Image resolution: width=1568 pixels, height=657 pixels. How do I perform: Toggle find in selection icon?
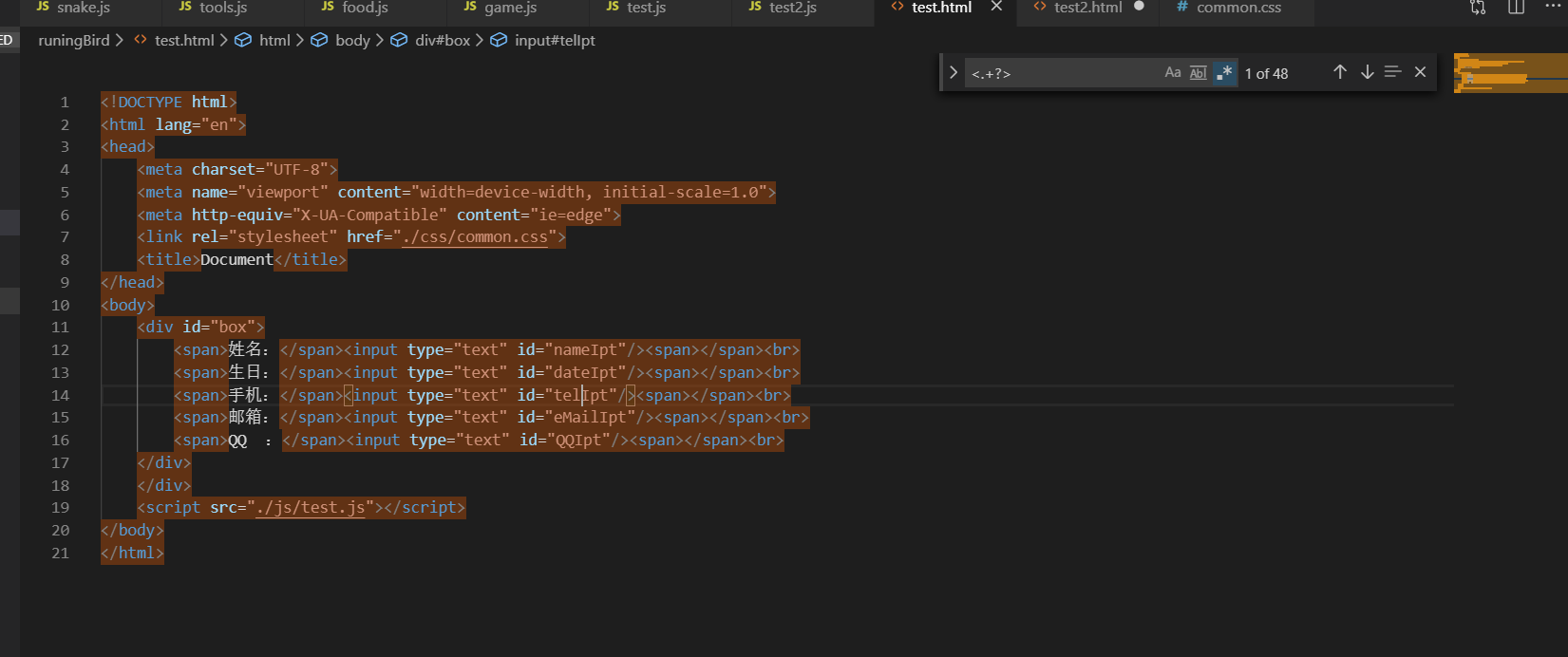(x=1393, y=72)
